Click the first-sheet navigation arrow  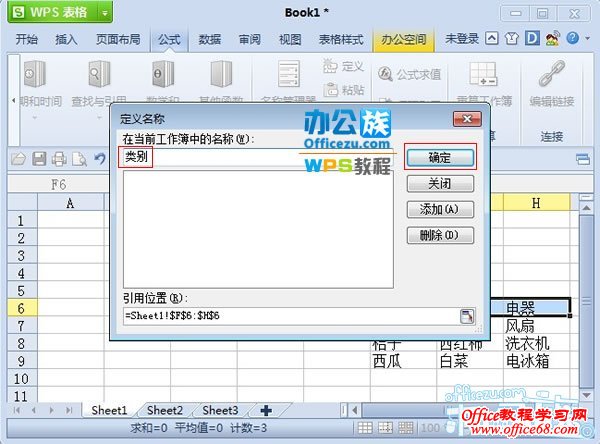[16, 410]
